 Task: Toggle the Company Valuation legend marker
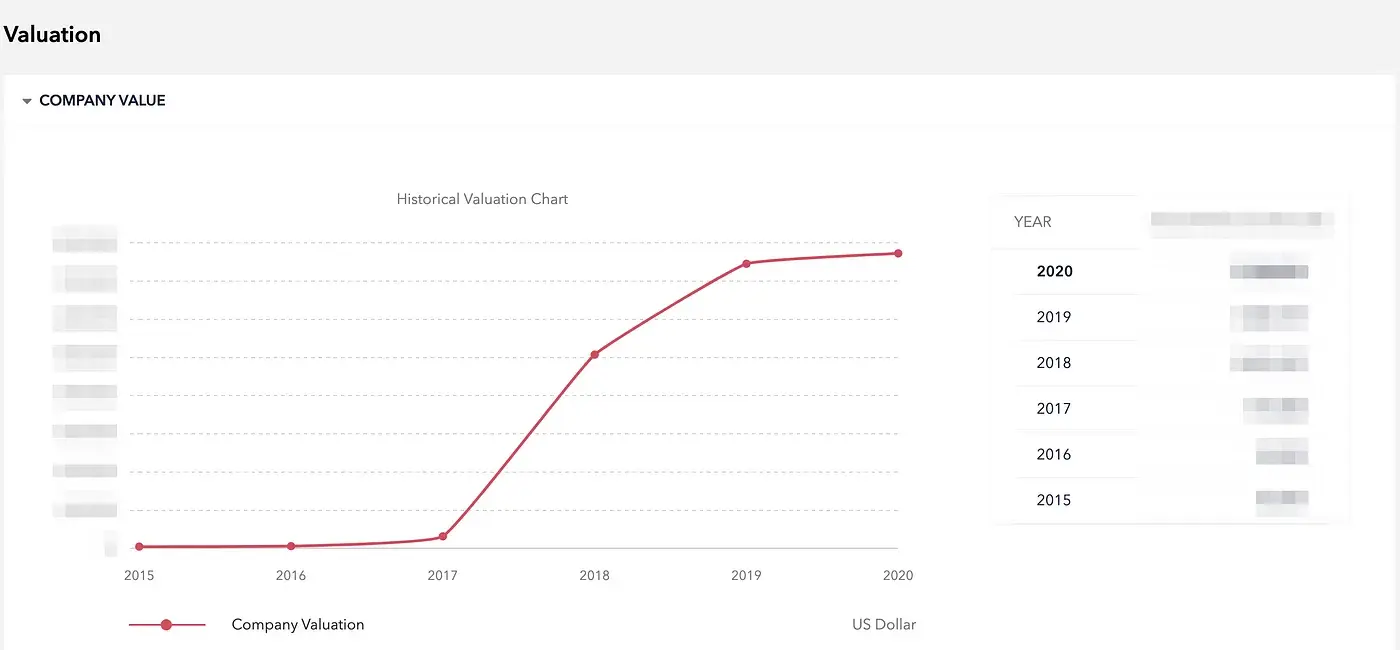click(167, 625)
